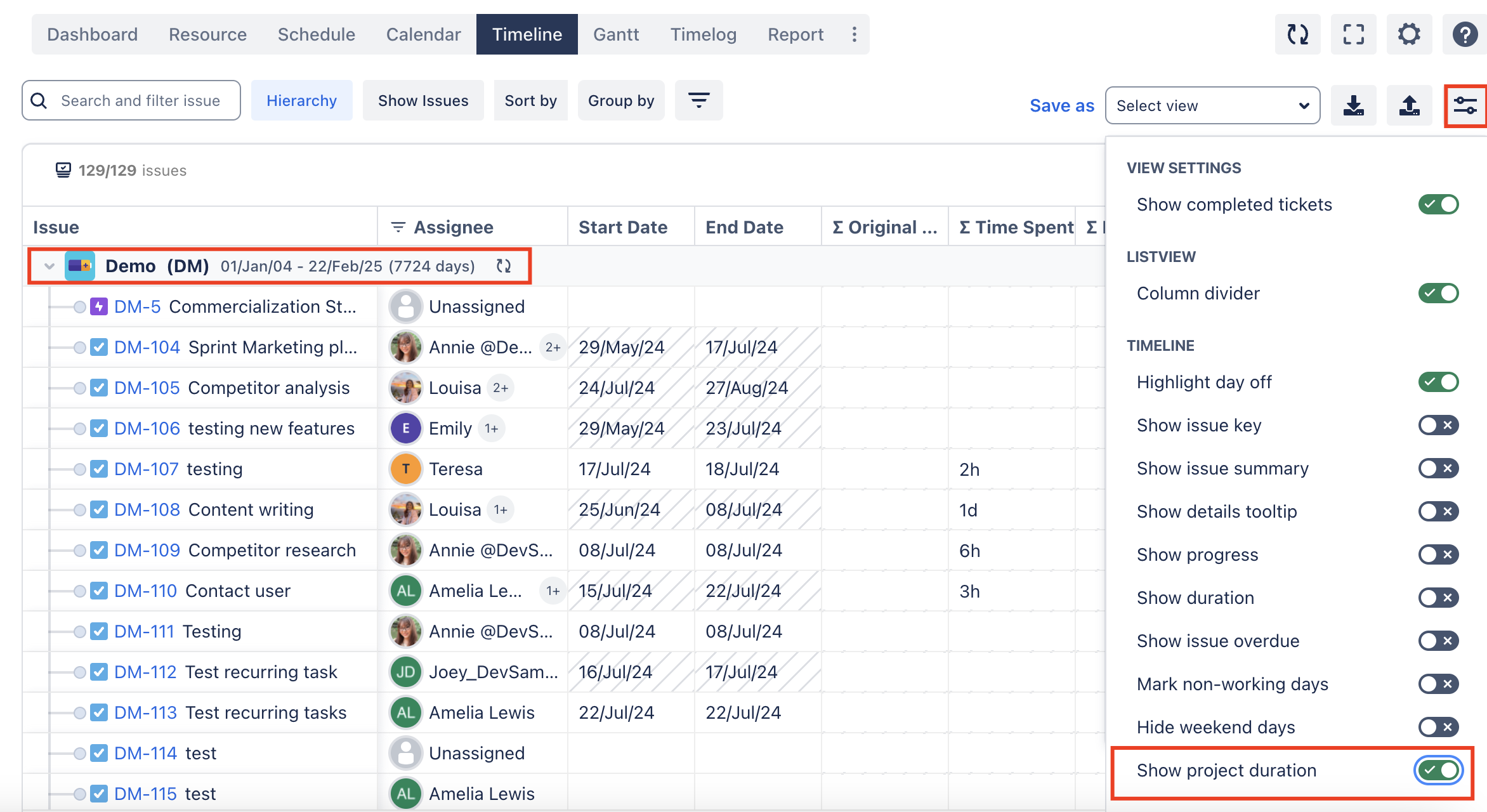Click the refresh icon on the Demo project row
The image size is (1487, 812).
504,266
